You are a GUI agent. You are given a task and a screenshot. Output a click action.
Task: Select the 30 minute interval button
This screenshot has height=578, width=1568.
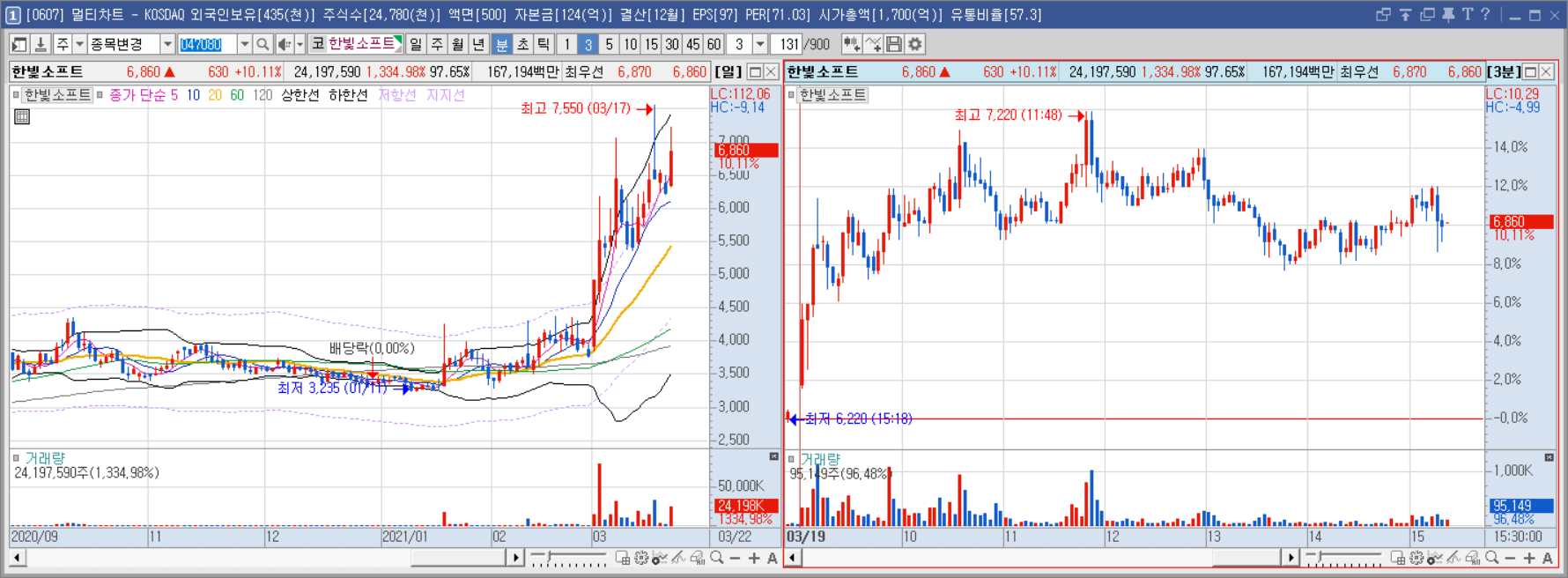pyautogui.click(x=672, y=44)
